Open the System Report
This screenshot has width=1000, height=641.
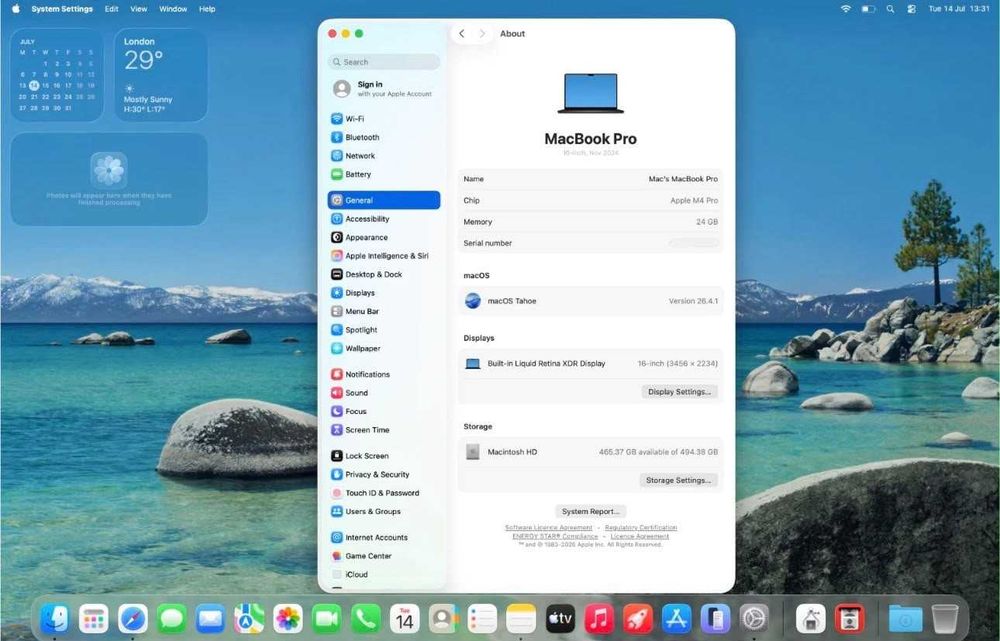tap(591, 512)
